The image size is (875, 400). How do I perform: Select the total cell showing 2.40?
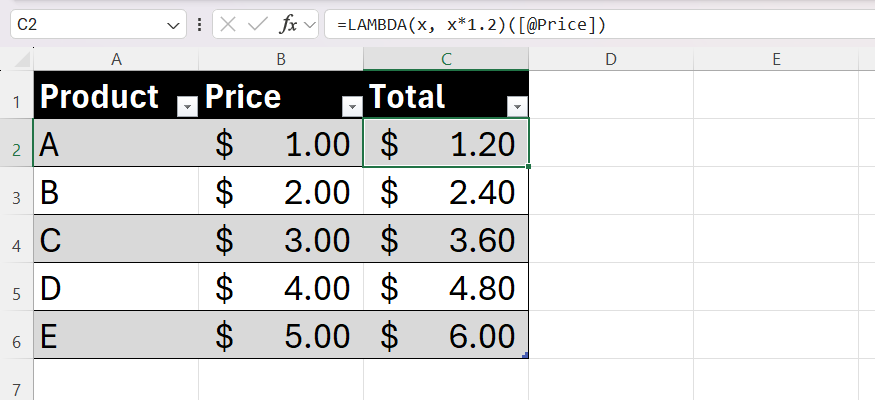(x=446, y=191)
